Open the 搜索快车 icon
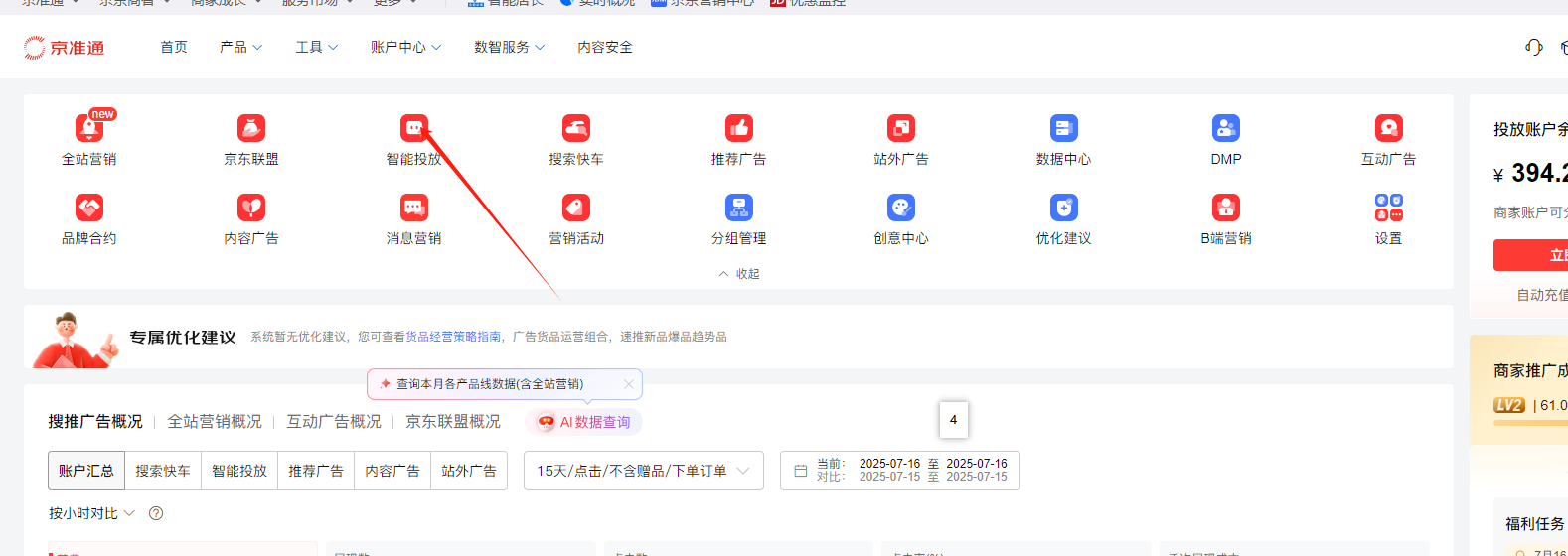This screenshot has width=1568, height=556. point(576,129)
